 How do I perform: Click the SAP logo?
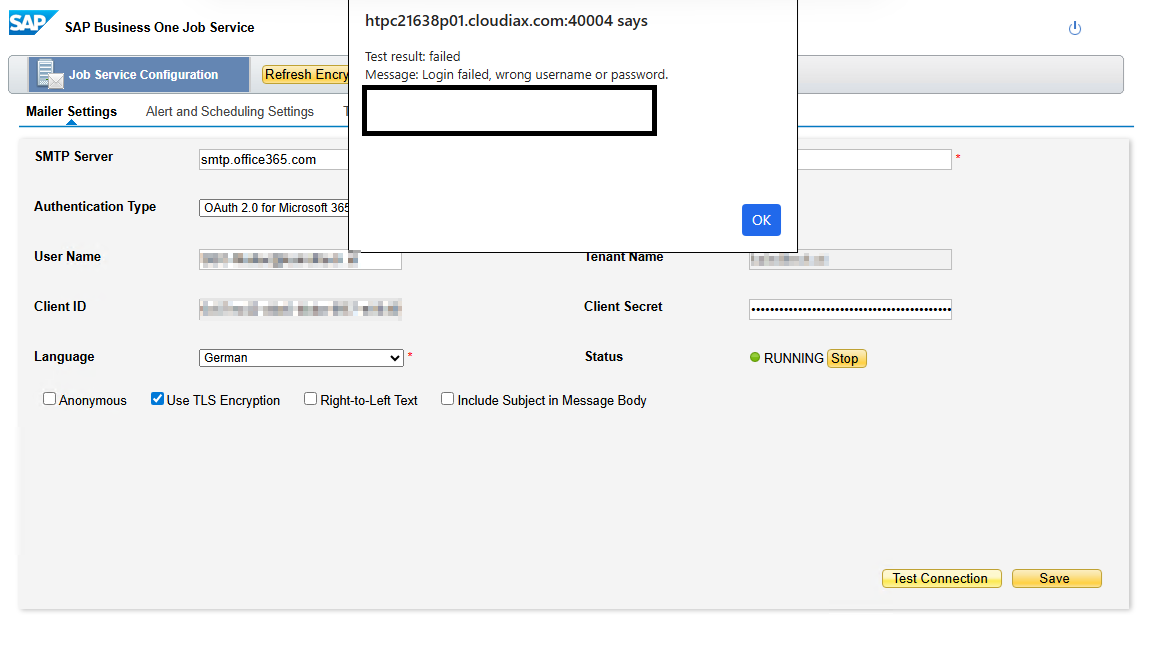[x=33, y=23]
